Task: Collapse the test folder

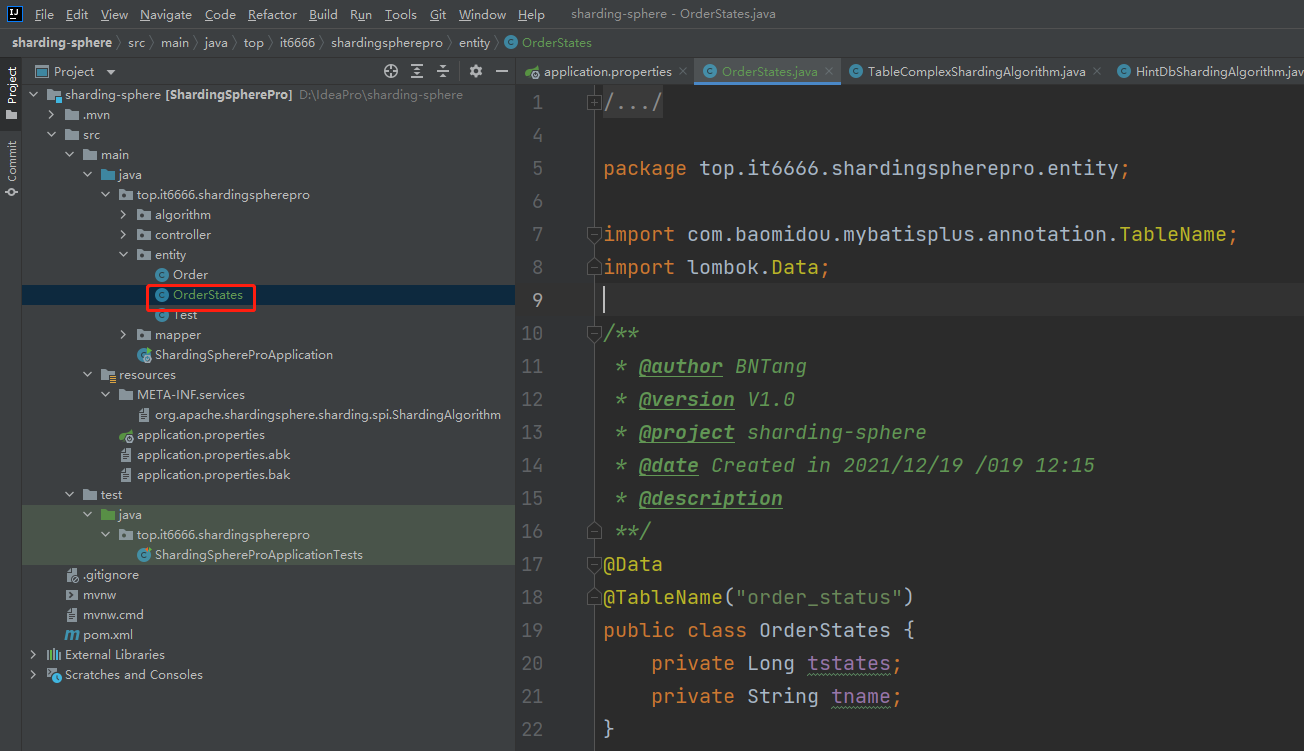Action: point(69,495)
